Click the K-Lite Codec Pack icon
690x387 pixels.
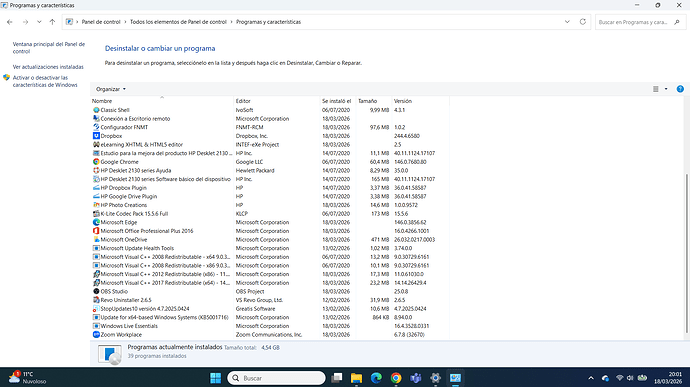tap(96, 214)
